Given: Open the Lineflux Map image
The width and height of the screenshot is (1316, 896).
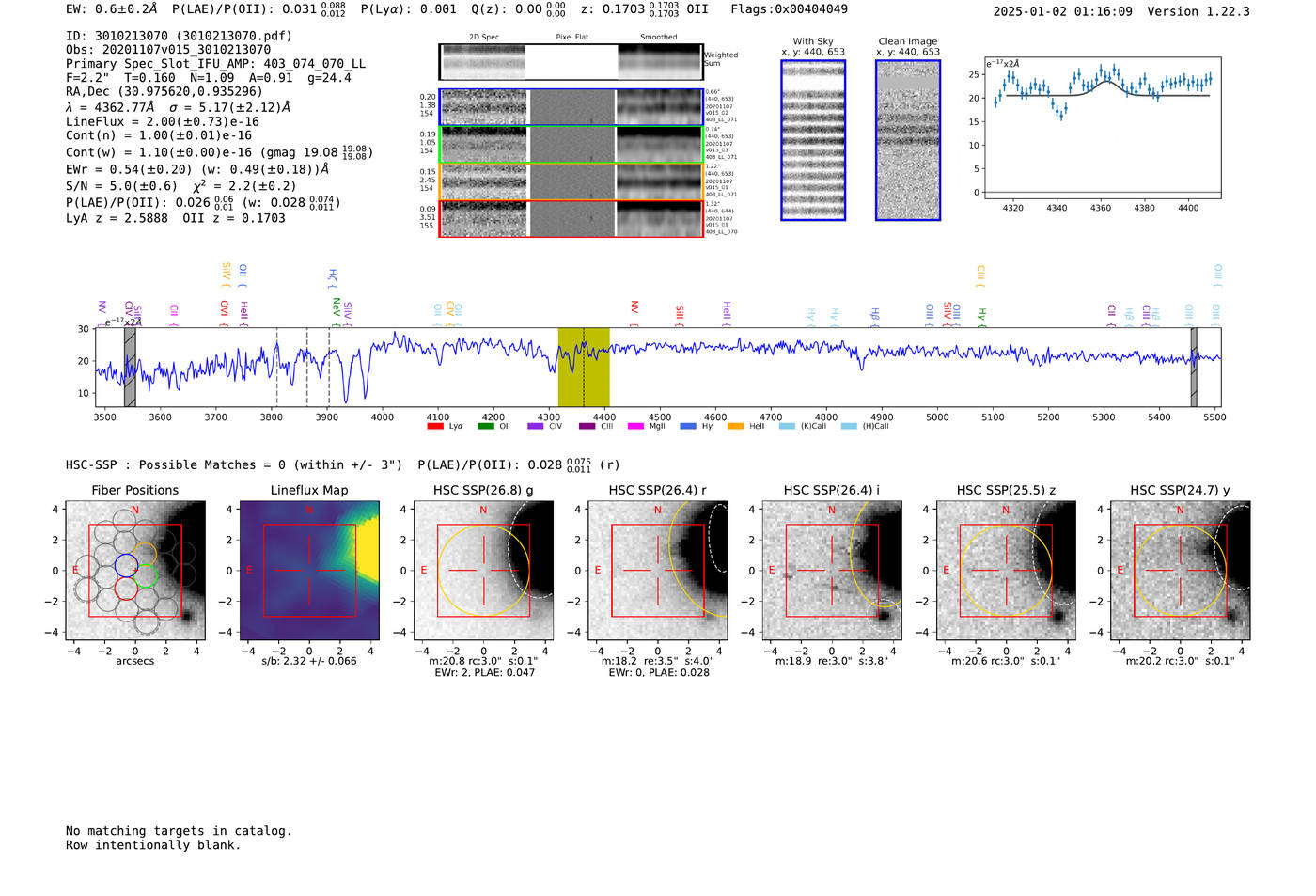Looking at the screenshot, I should [309, 571].
